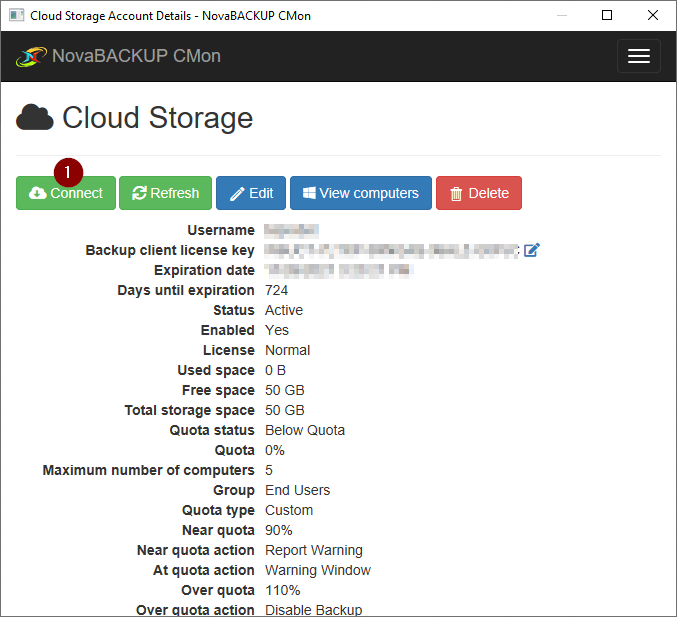
Task: Maximize the CMon window
Action: (607, 16)
